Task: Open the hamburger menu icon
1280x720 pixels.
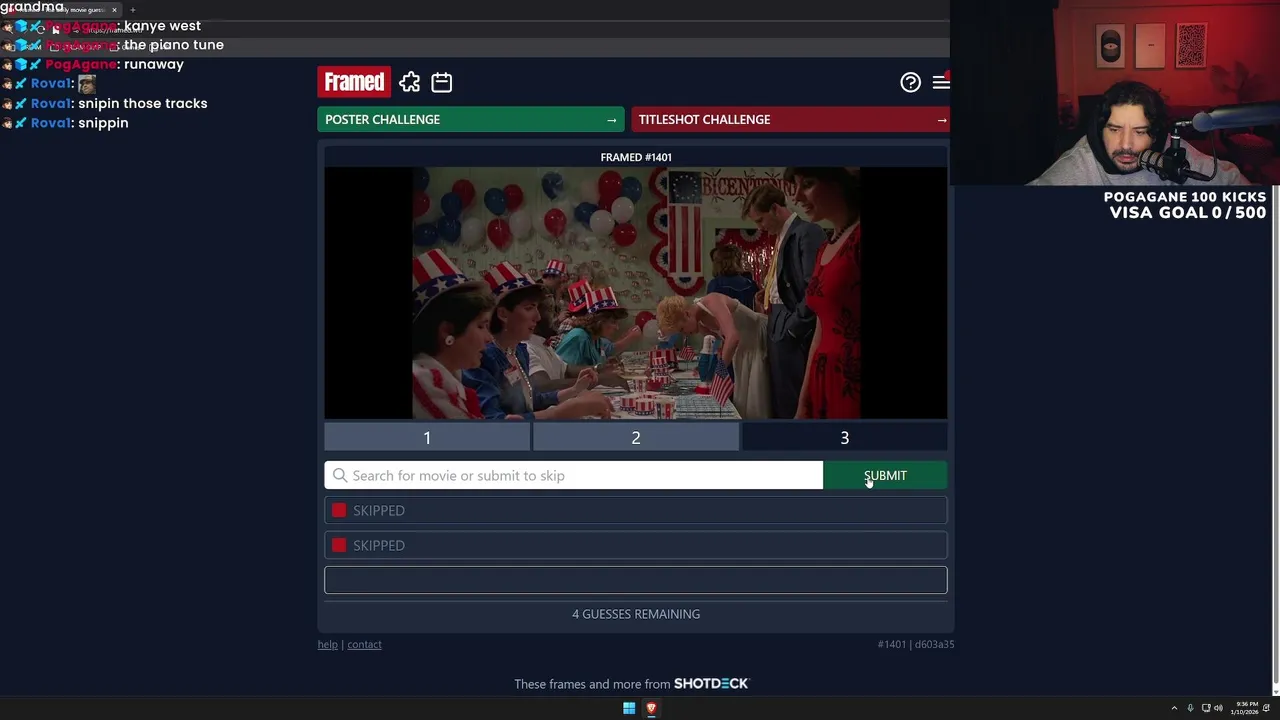Action: click(x=940, y=83)
